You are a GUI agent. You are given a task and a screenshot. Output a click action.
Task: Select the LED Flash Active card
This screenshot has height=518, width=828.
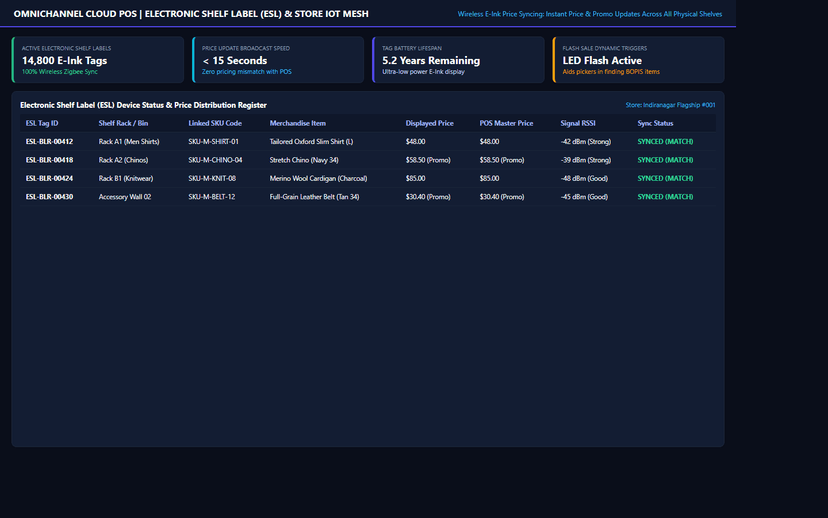[638, 60]
